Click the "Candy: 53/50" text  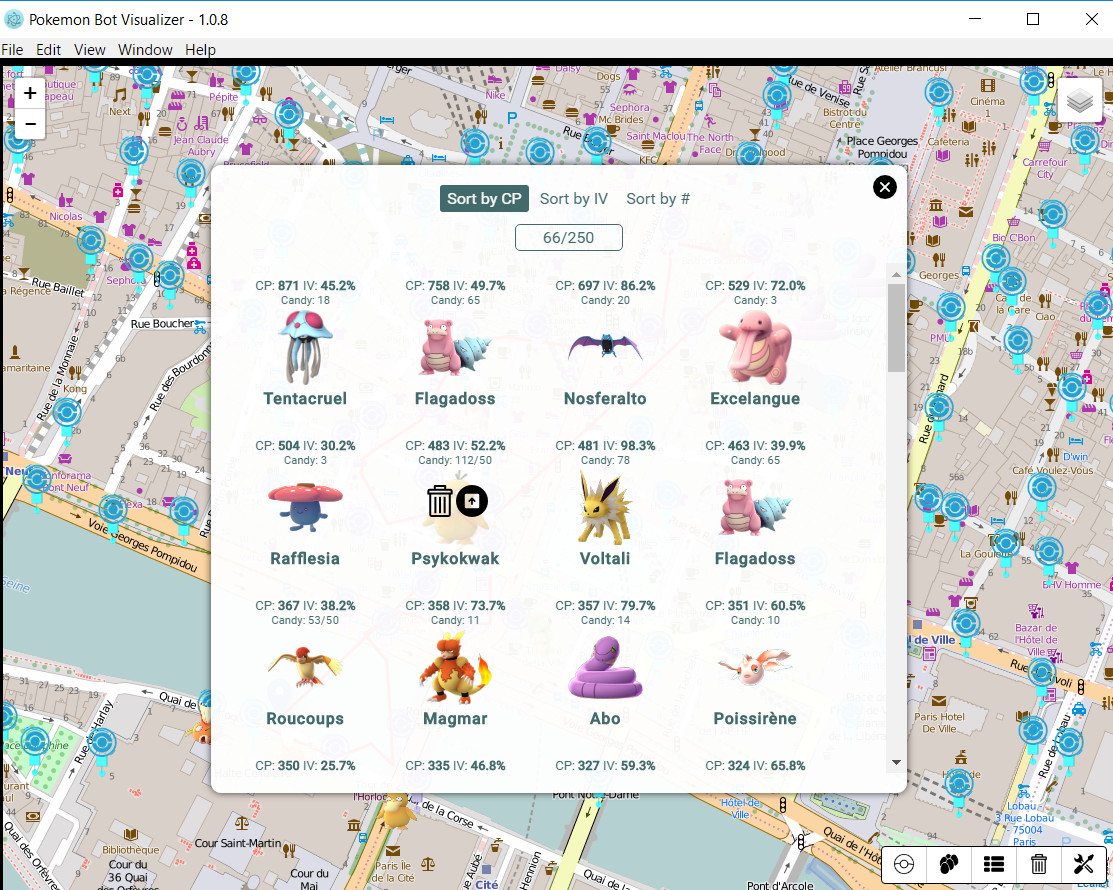(305, 620)
